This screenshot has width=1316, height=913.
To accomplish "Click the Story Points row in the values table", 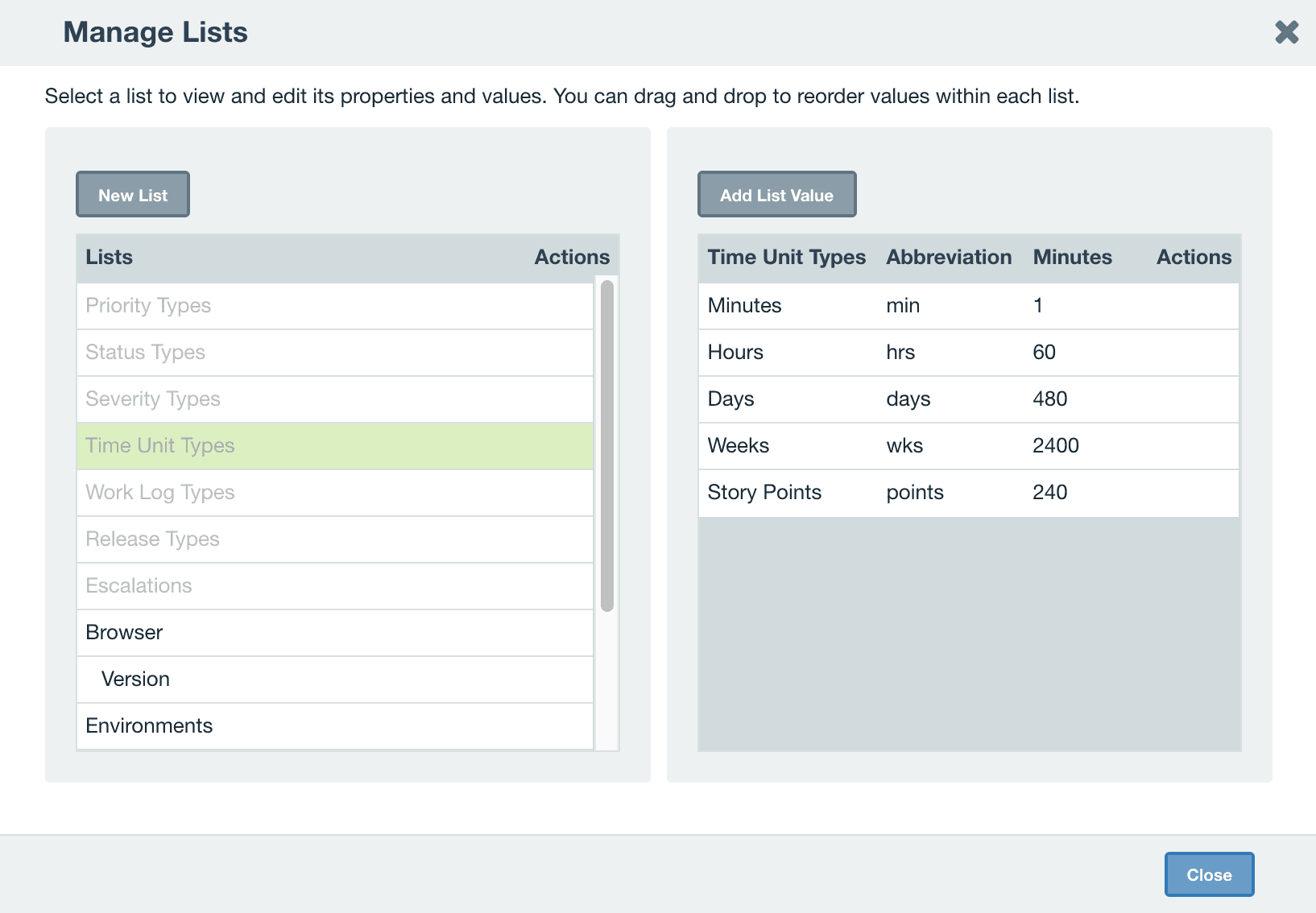I will 886,492.
